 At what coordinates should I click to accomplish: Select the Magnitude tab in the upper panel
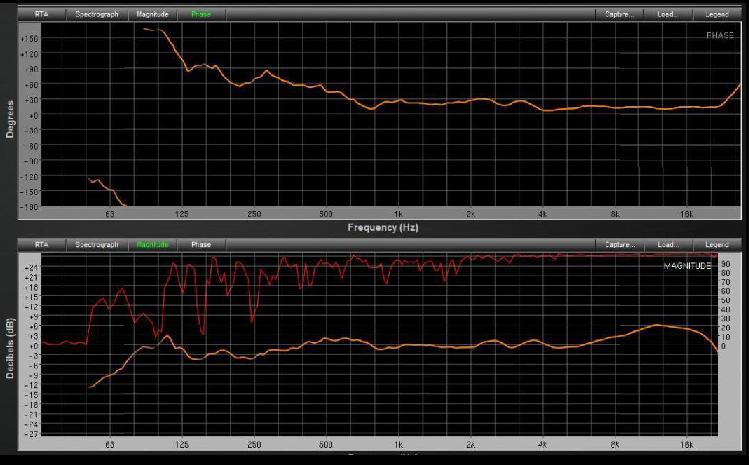pos(153,15)
